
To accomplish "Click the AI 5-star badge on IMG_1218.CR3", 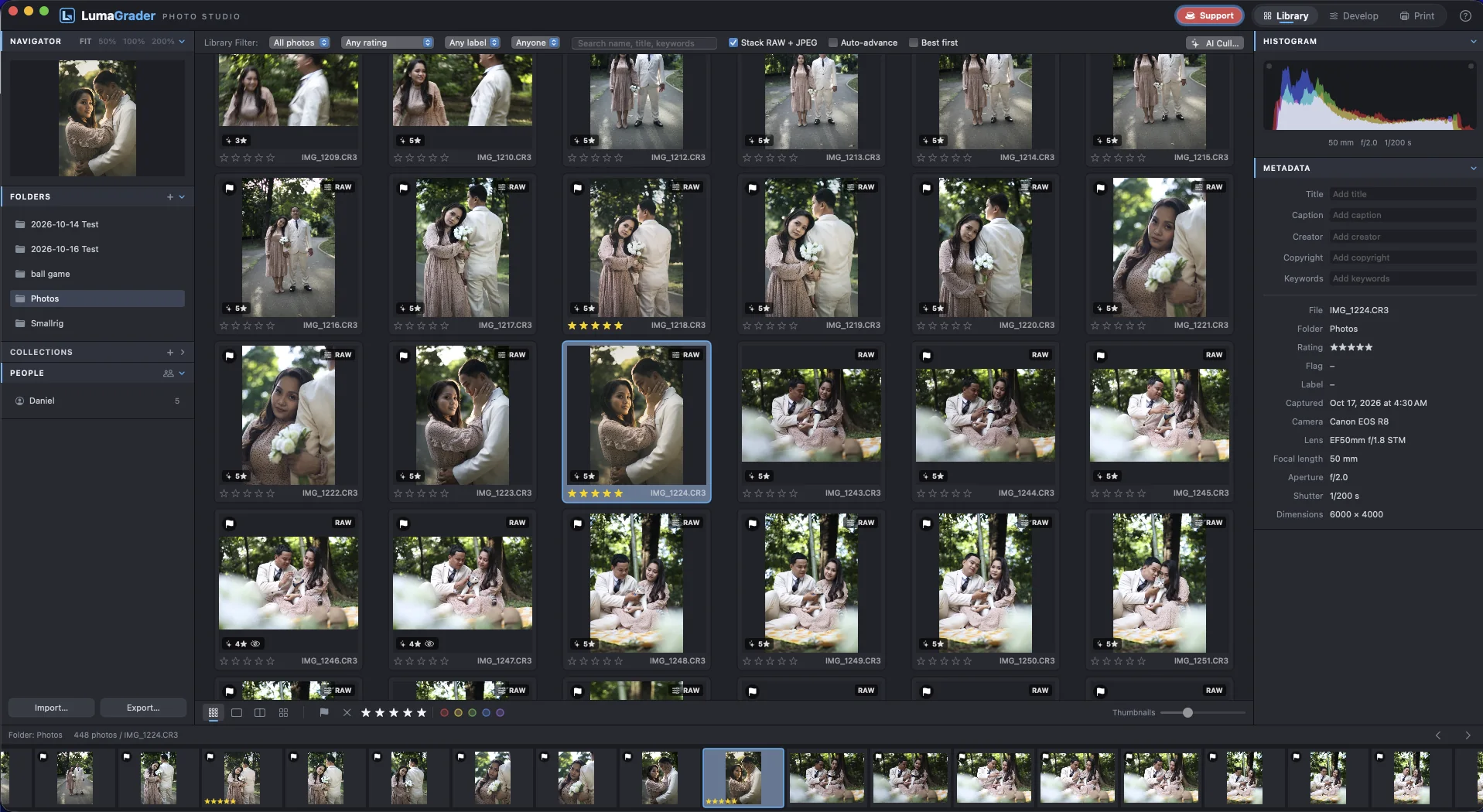I will coord(584,308).
